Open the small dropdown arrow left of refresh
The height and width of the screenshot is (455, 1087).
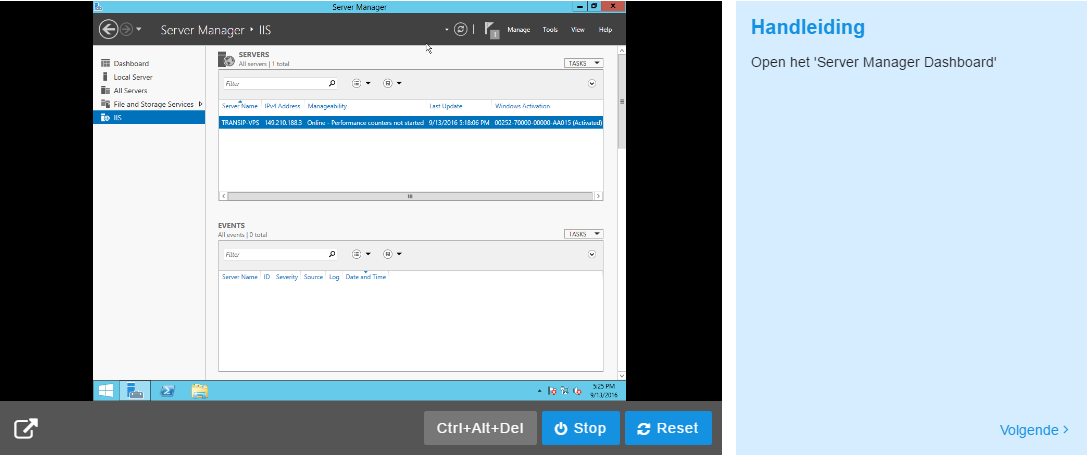[x=447, y=30]
